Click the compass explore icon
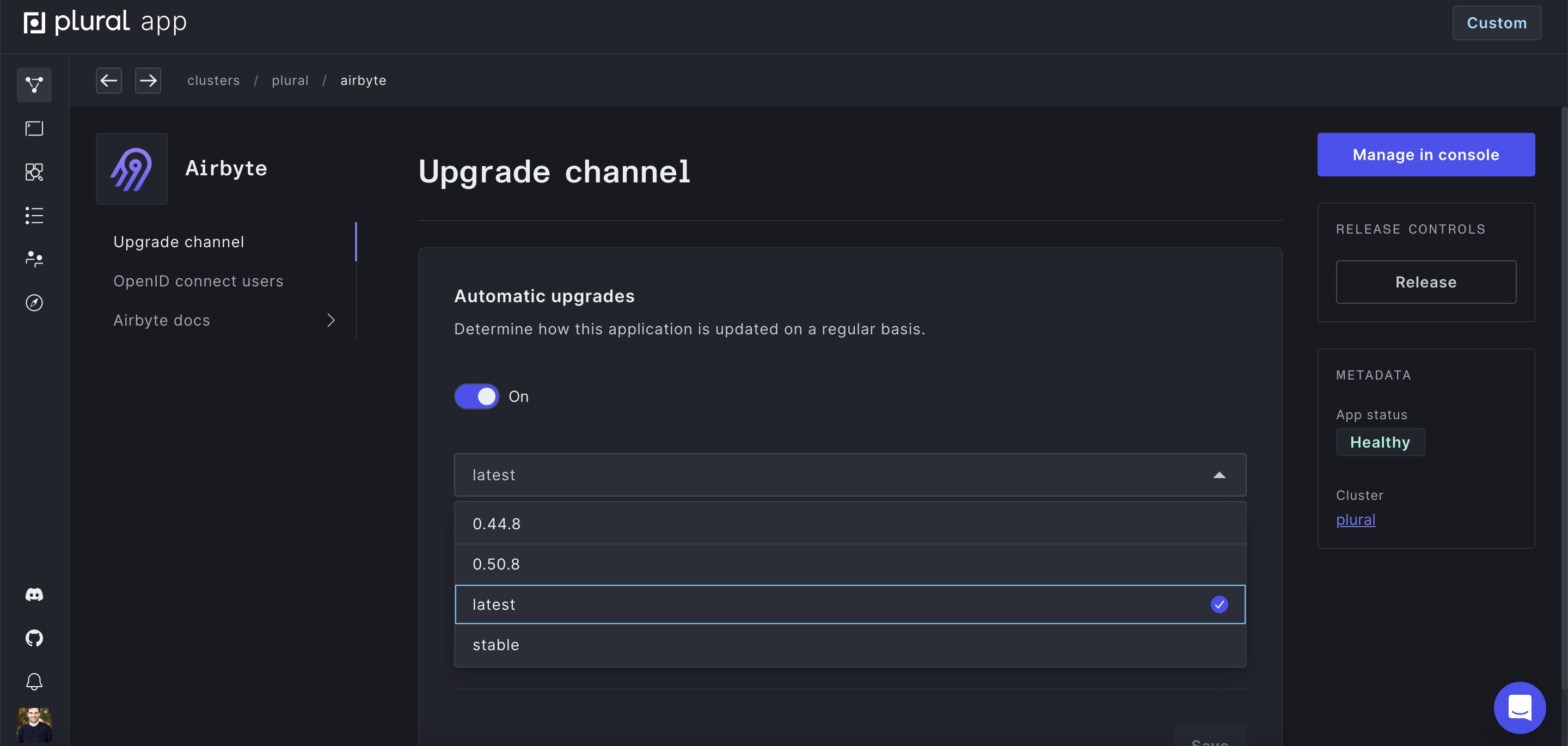Image resolution: width=1568 pixels, height=746 pixels. click(34, 303)
